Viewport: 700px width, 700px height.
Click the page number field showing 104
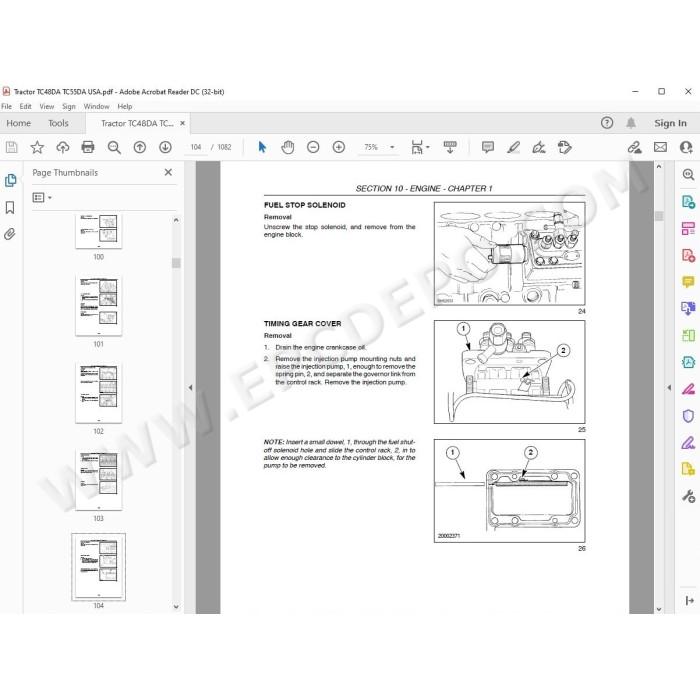click(x=196, y=147)
